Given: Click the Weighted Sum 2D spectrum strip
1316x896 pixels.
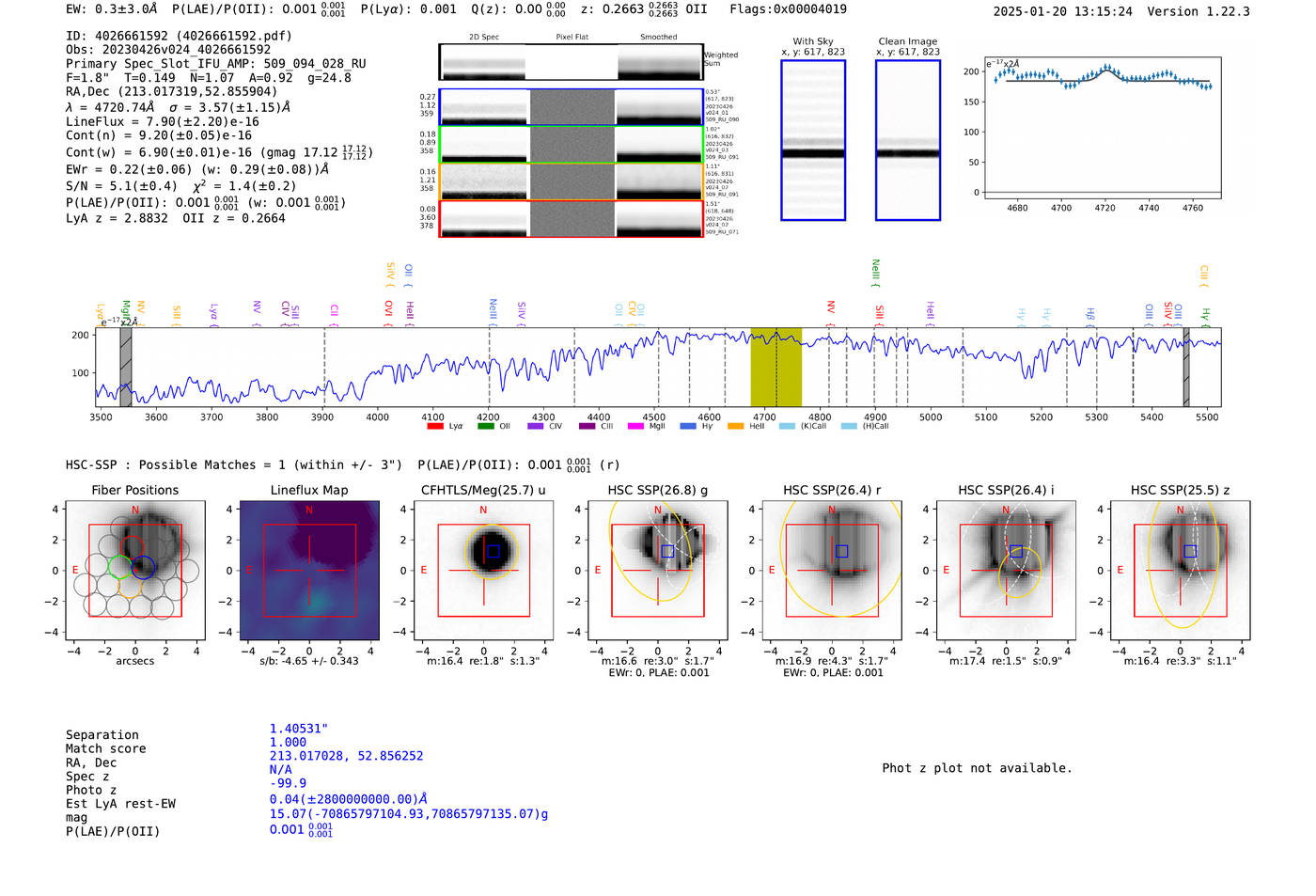Looking at the screenshot, I should [572, 62].
